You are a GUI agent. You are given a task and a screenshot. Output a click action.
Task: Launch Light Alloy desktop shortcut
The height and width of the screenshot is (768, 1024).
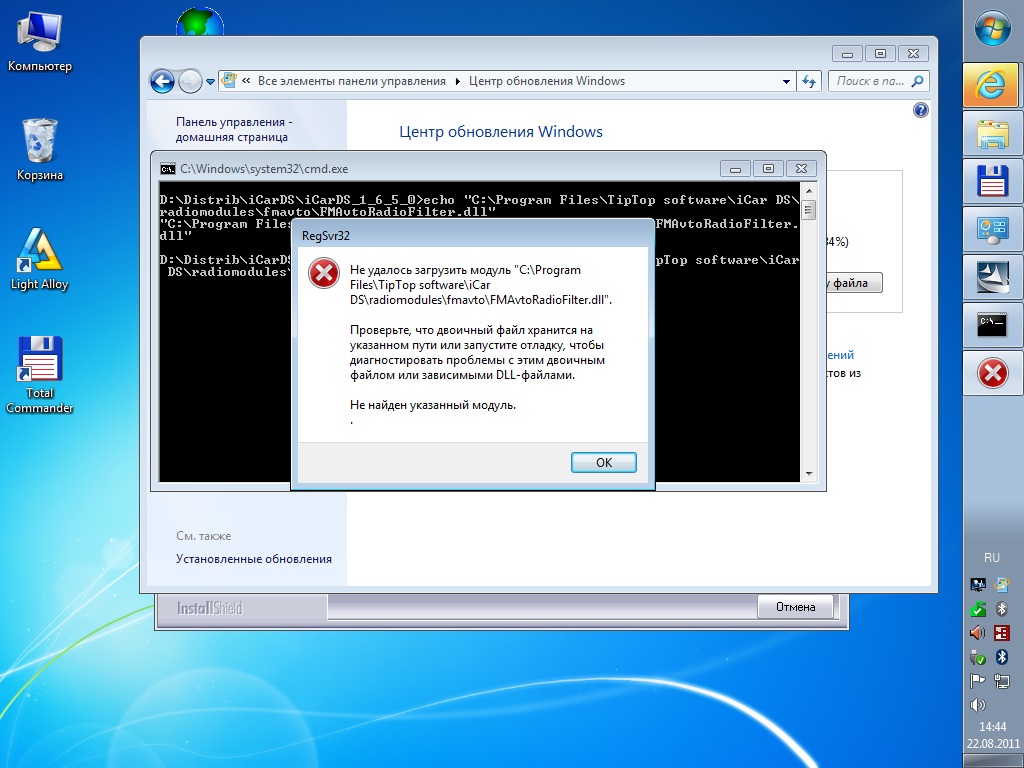40,260
